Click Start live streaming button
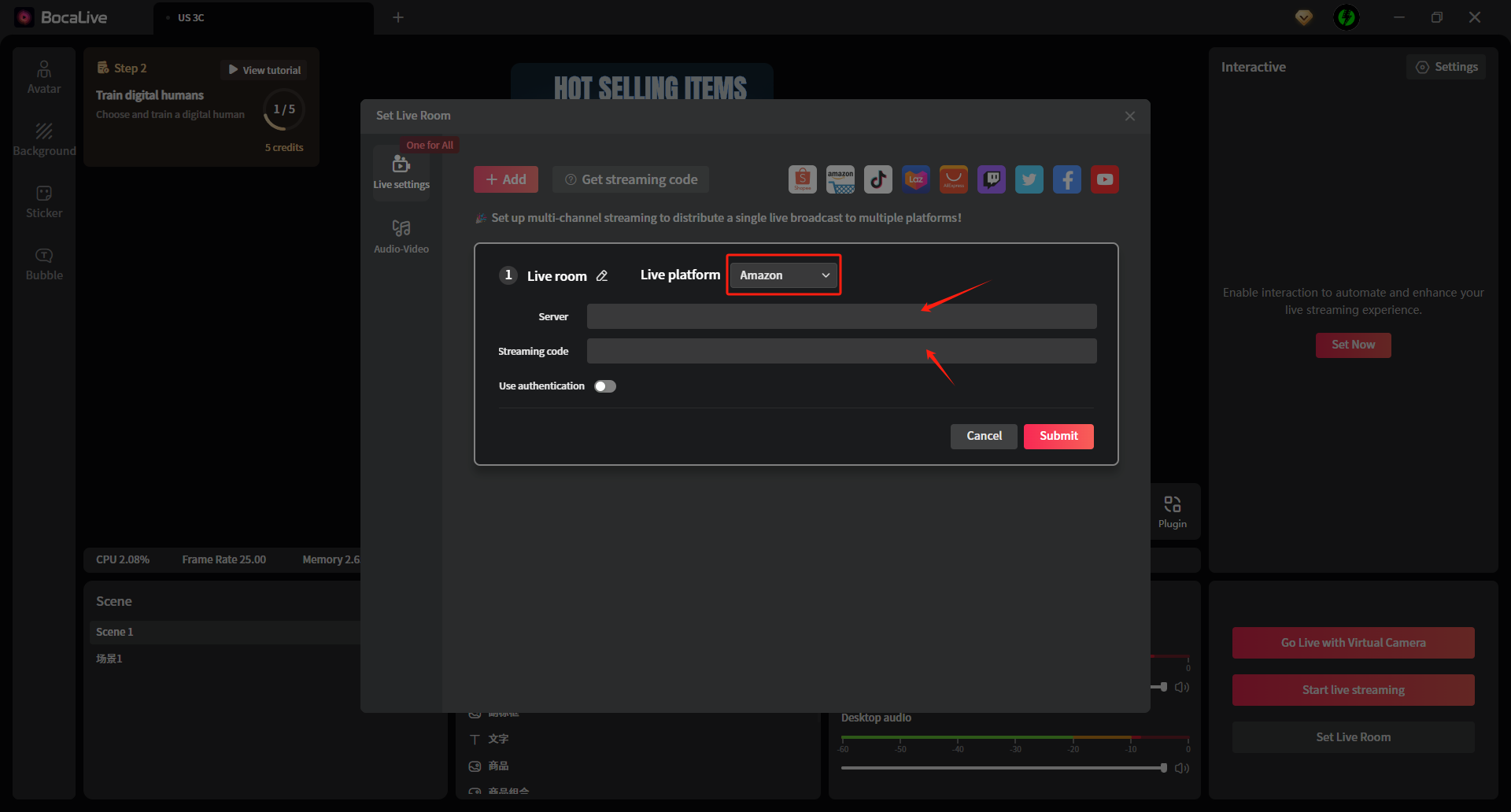 pos(1353,690)
